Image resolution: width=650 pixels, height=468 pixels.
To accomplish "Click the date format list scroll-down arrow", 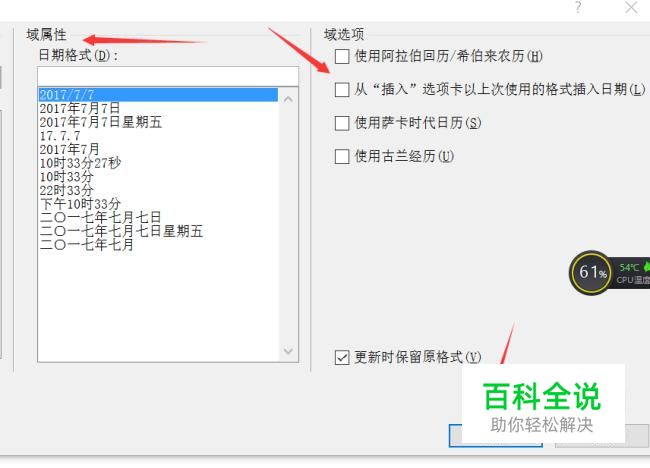I will click(x=289, y=351).
